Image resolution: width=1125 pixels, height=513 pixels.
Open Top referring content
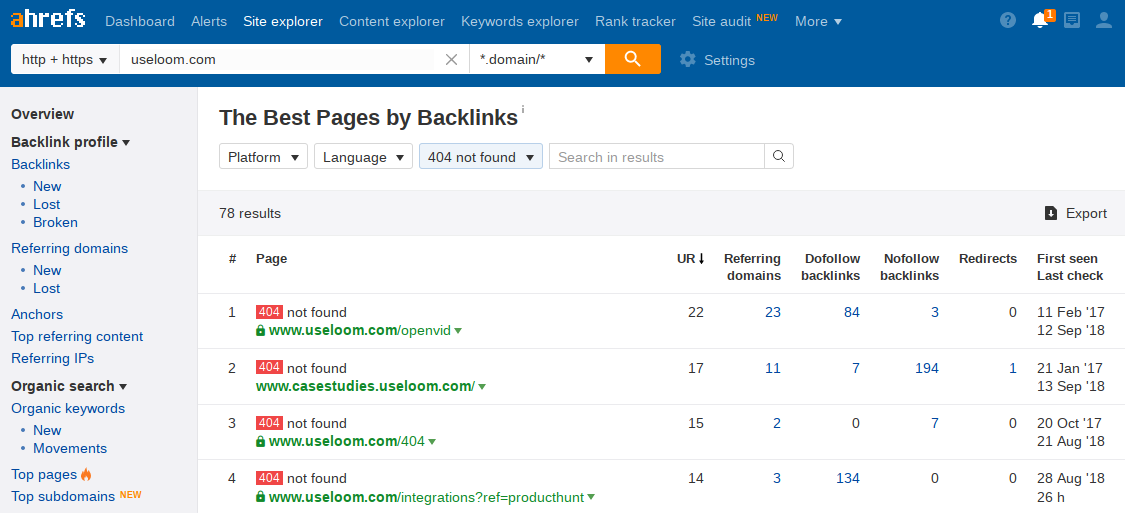click(x=77, y=336)
